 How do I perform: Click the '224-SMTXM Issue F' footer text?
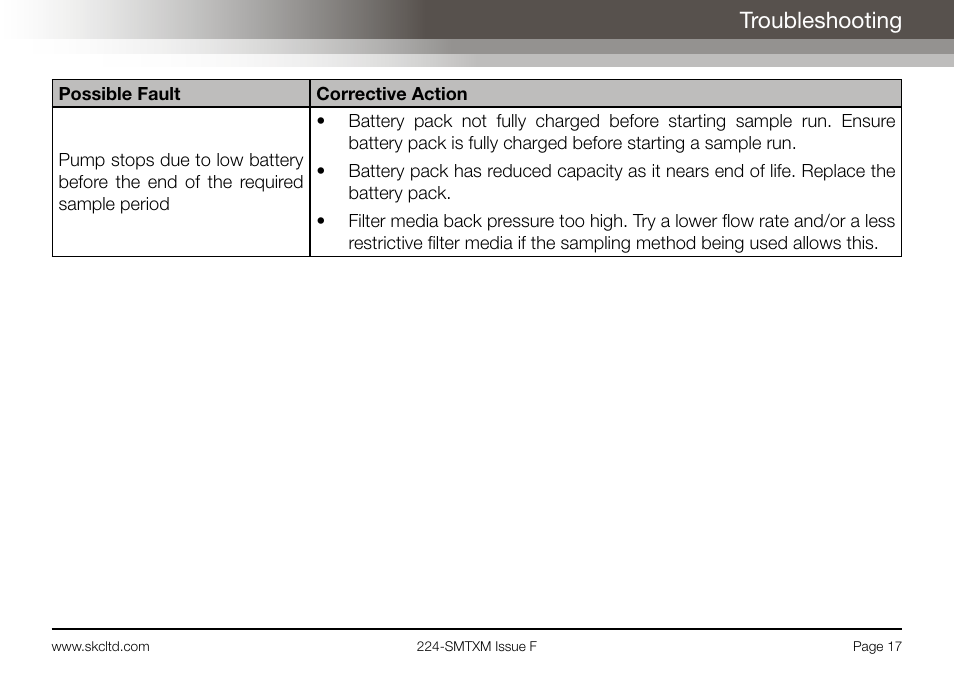tap(476, 647)
